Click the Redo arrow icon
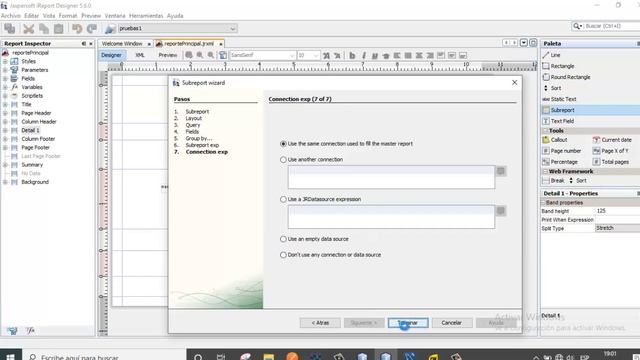 pos(92,29)
